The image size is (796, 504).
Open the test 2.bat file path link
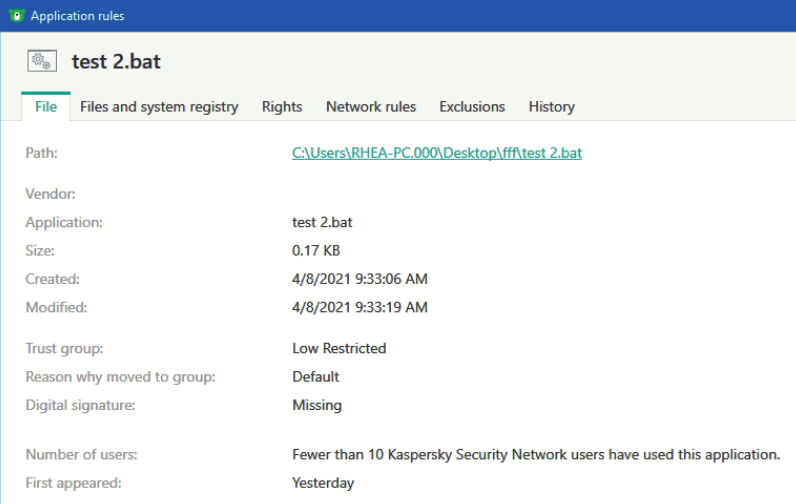coord(437,153)
